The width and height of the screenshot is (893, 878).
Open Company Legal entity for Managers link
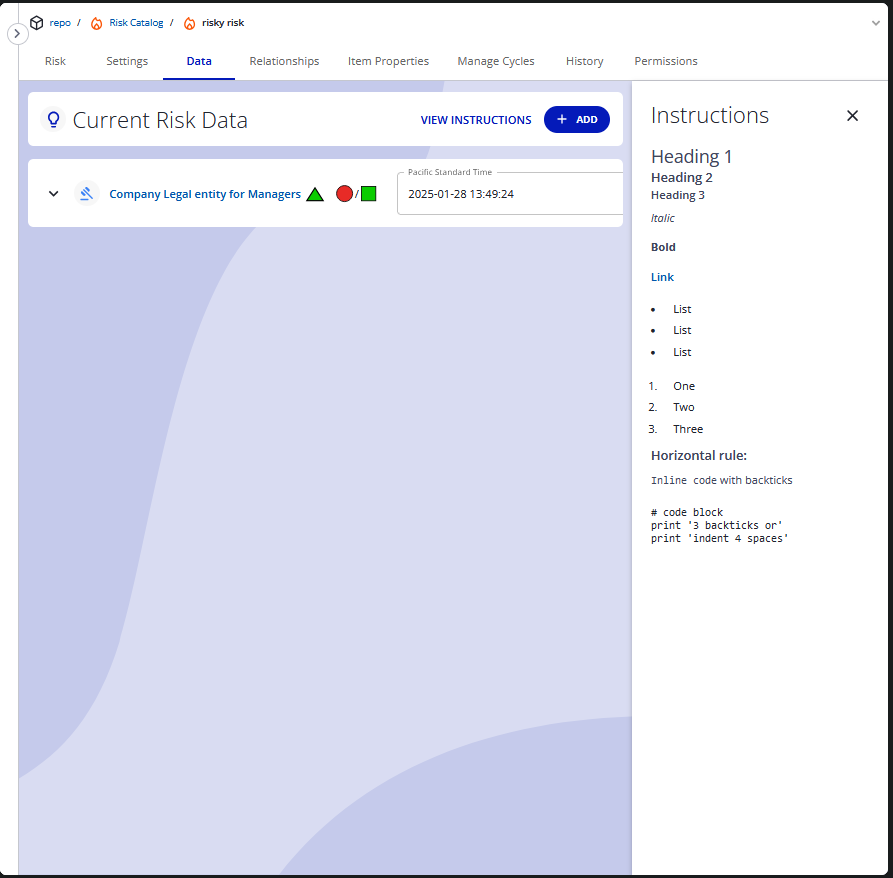[205, 194]
